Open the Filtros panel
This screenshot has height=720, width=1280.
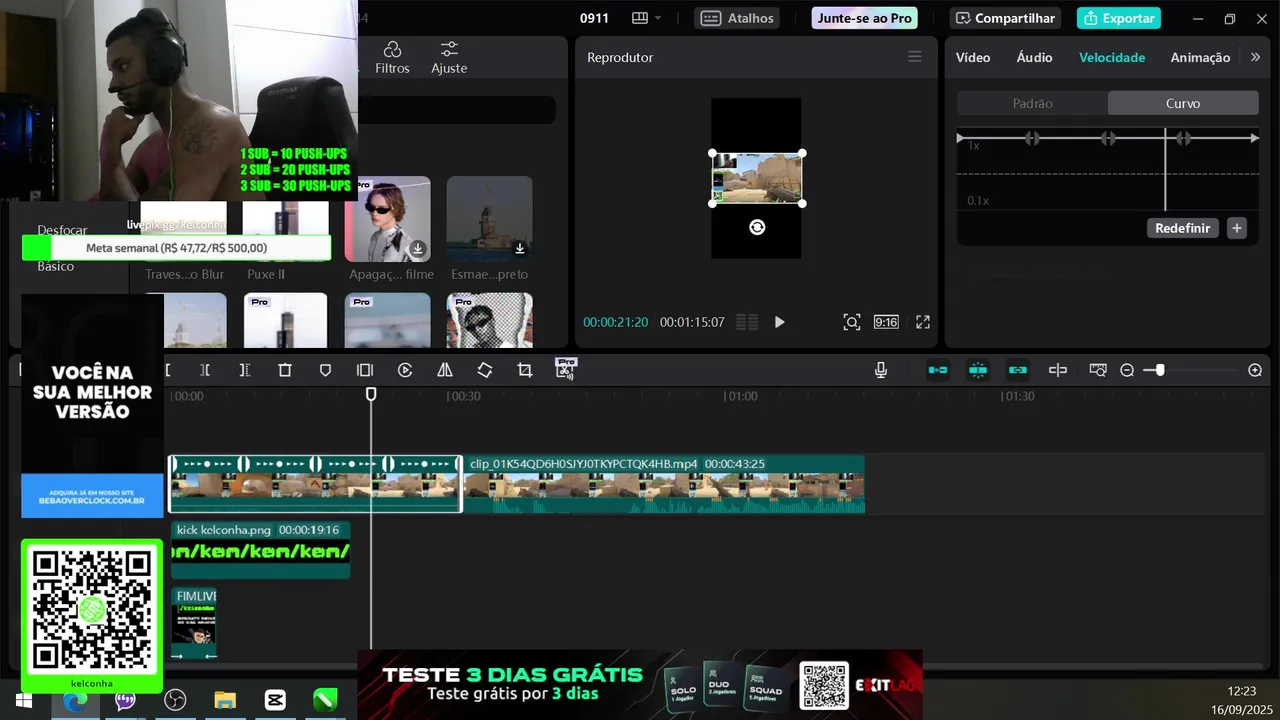click(x=392, y=58)
